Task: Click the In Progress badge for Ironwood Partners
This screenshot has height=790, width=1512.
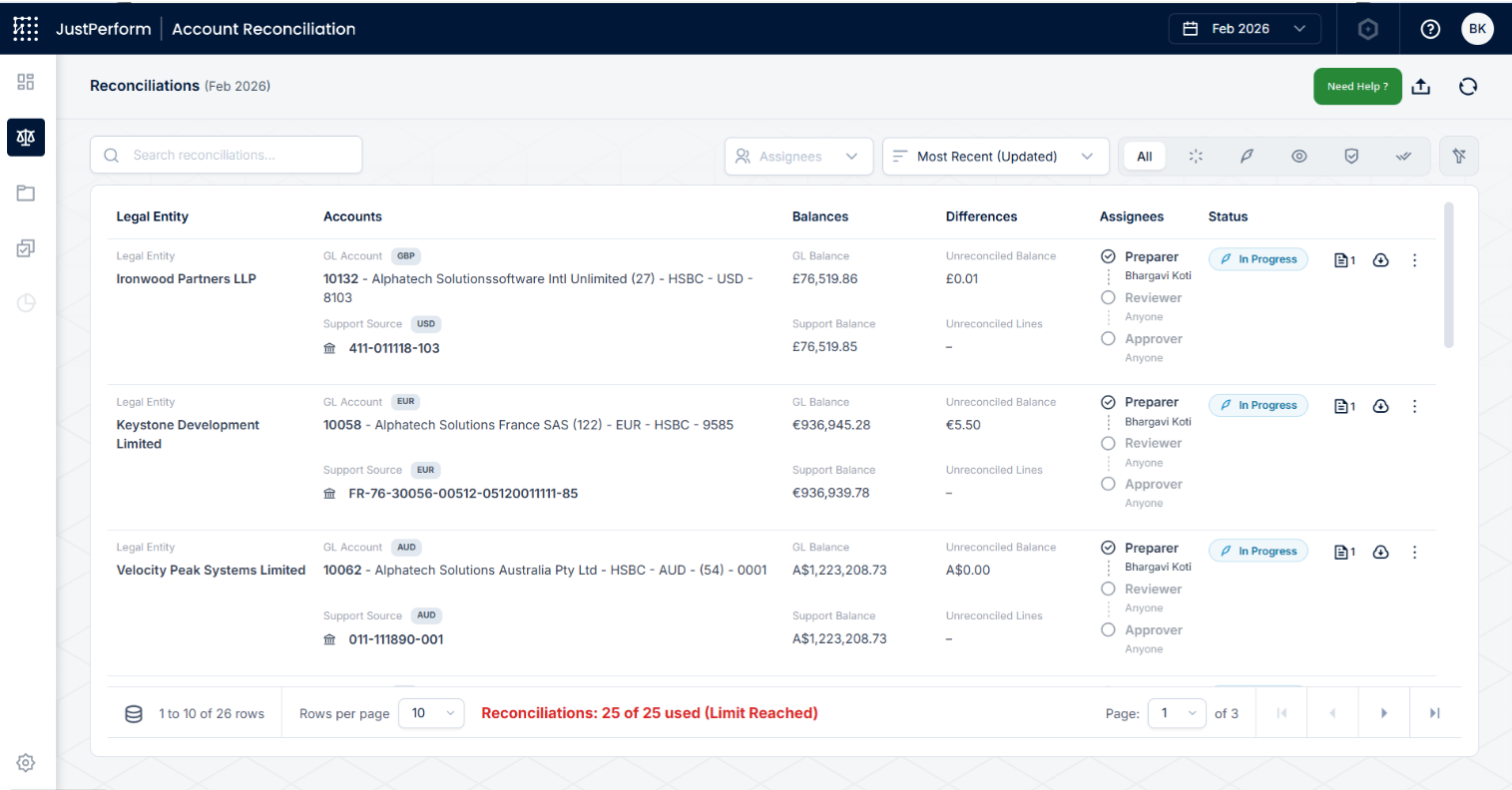Action: 1259,259
